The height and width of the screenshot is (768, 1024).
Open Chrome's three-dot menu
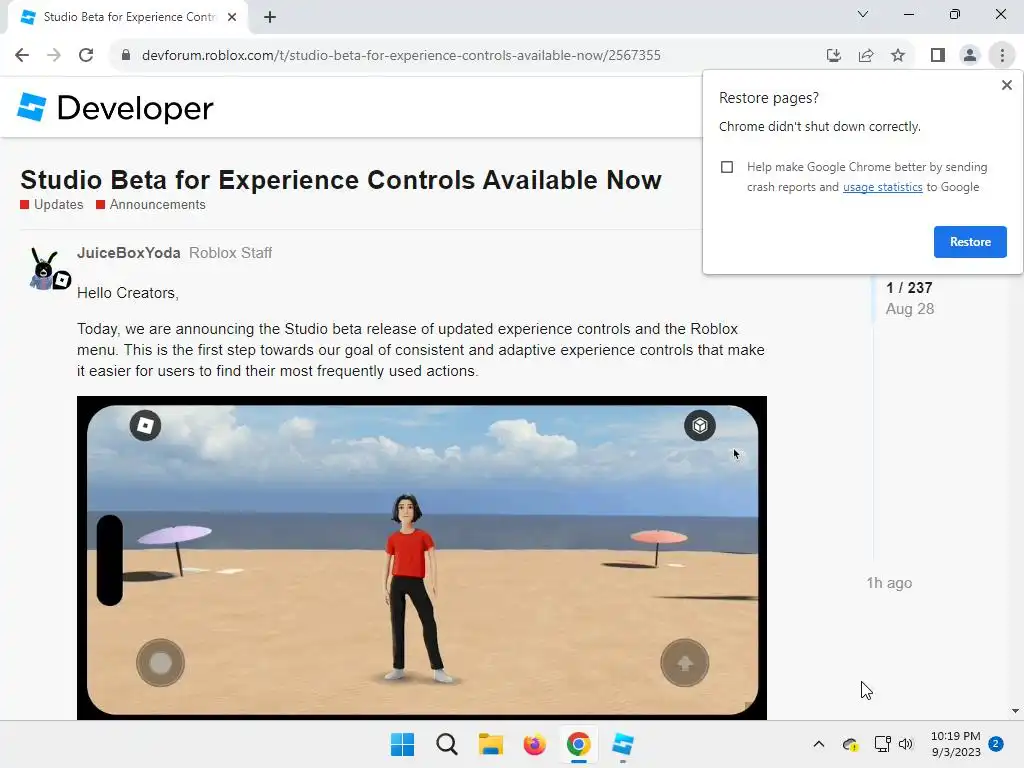[x=1002, y=56]
